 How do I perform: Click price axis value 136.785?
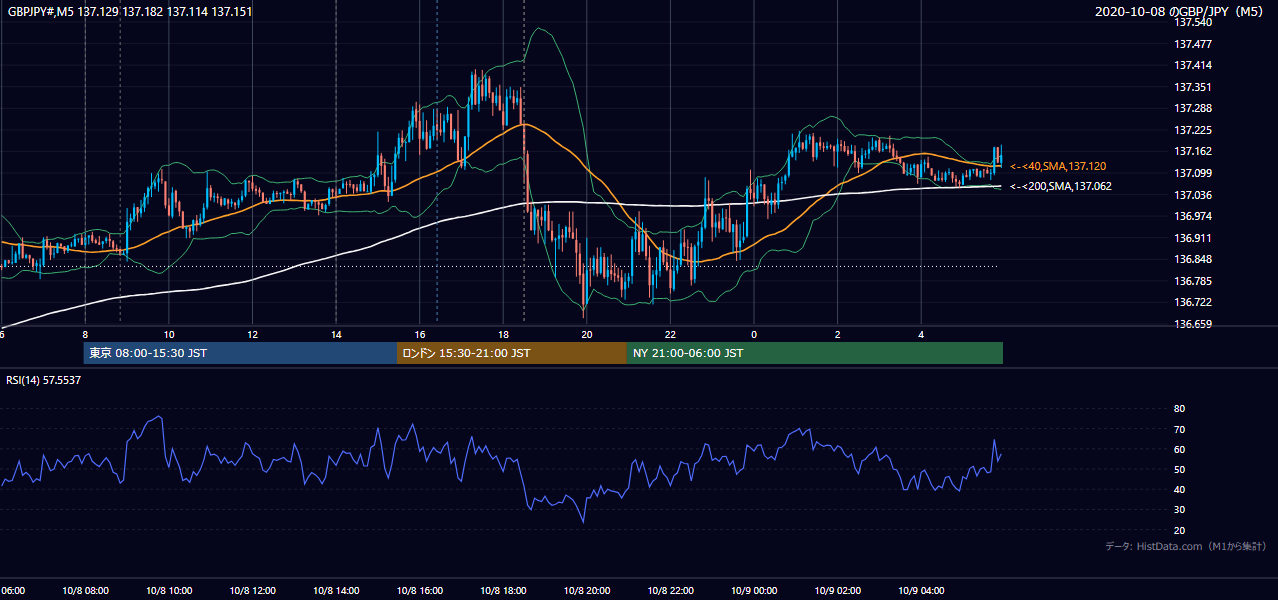point(1193,281)
